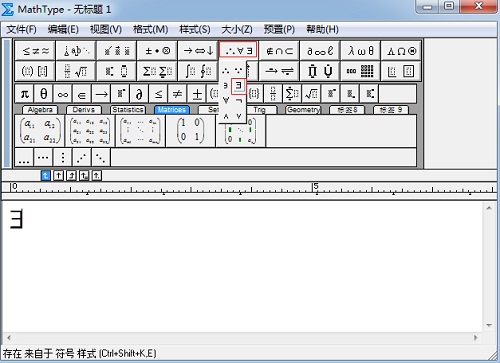Insert element-of symbol from small bar
This screenshot has width=500, height=363.
click(x=82, y=94)
